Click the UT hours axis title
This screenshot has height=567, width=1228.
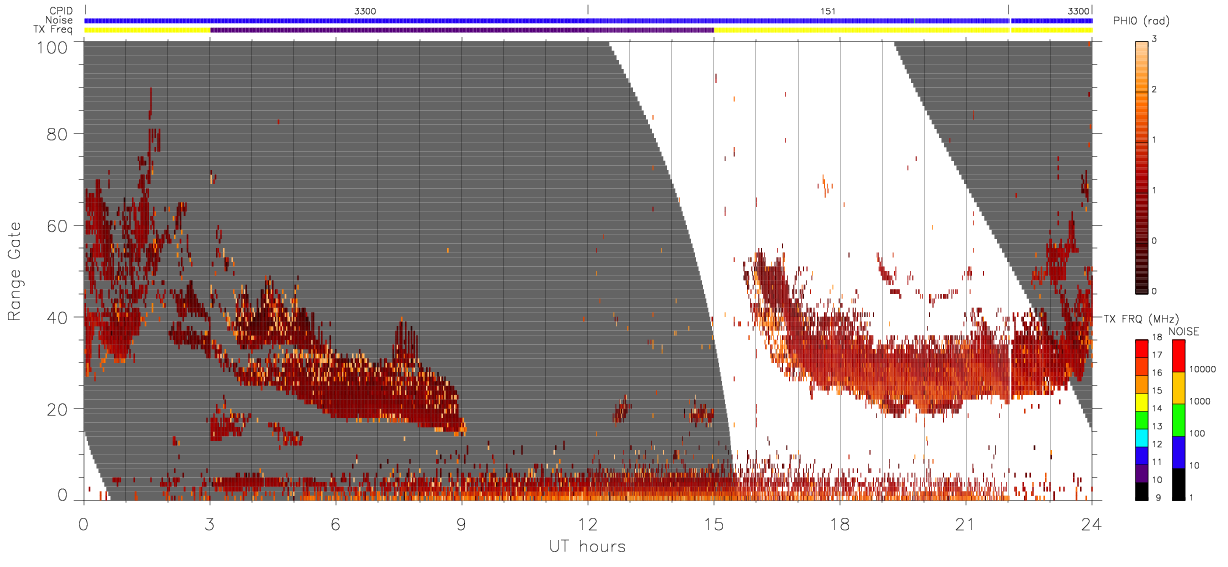pyautogui.click(x=587, y=546)
